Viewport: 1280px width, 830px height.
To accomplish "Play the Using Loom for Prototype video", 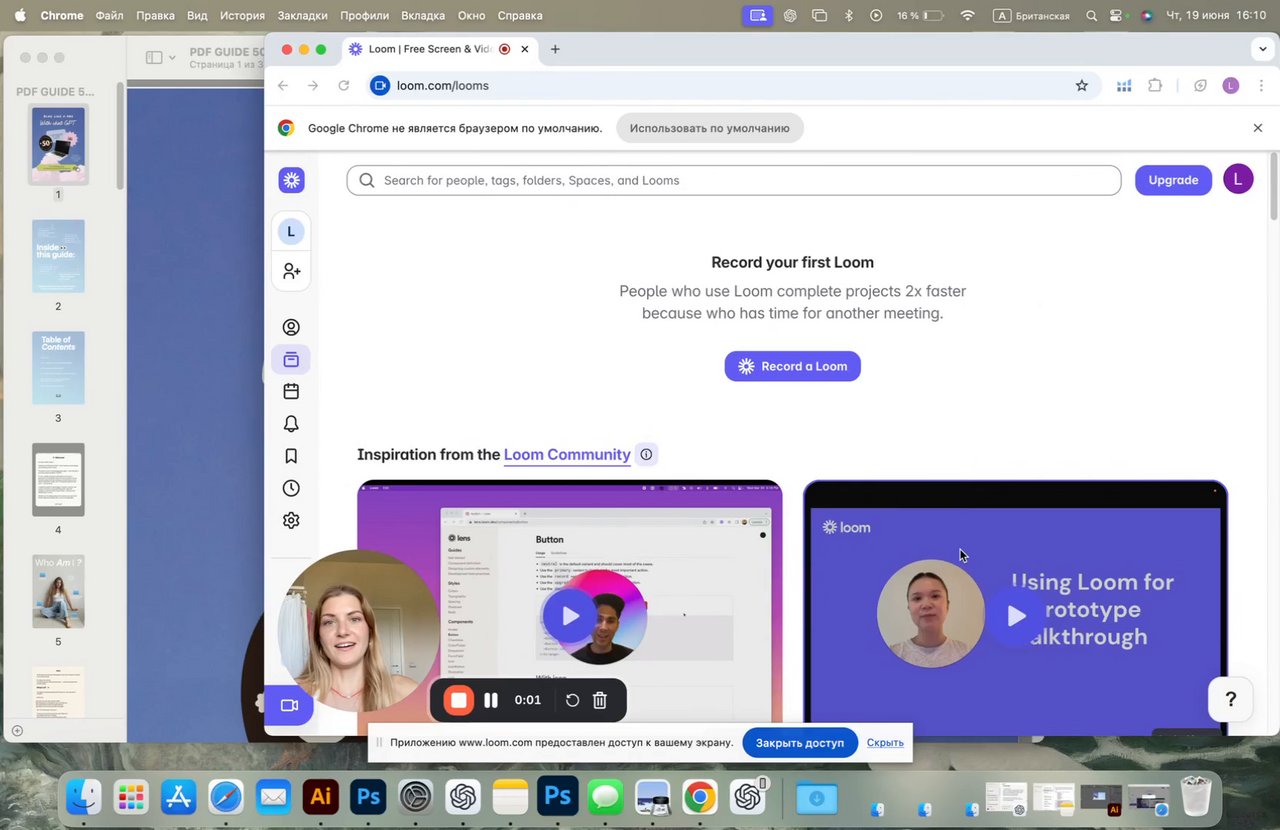I will click(x=1016, y=616).
